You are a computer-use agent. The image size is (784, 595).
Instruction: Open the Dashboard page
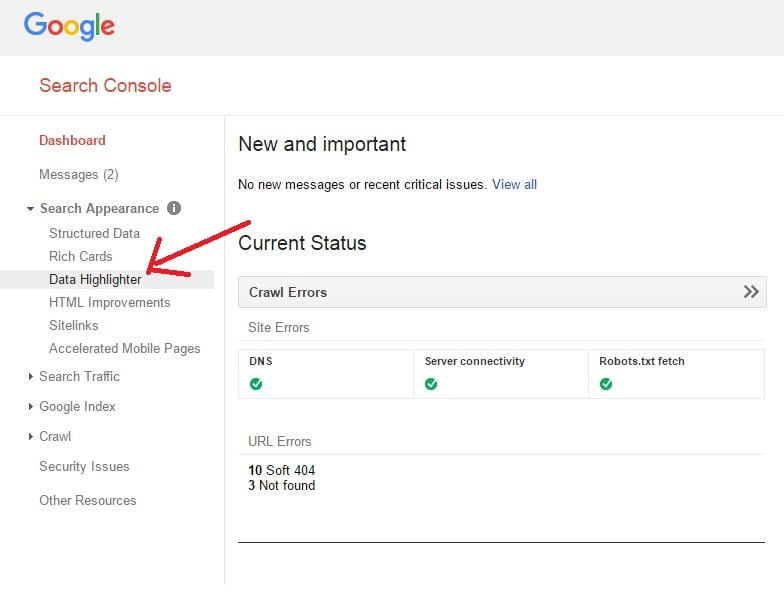tap(72, 141)
